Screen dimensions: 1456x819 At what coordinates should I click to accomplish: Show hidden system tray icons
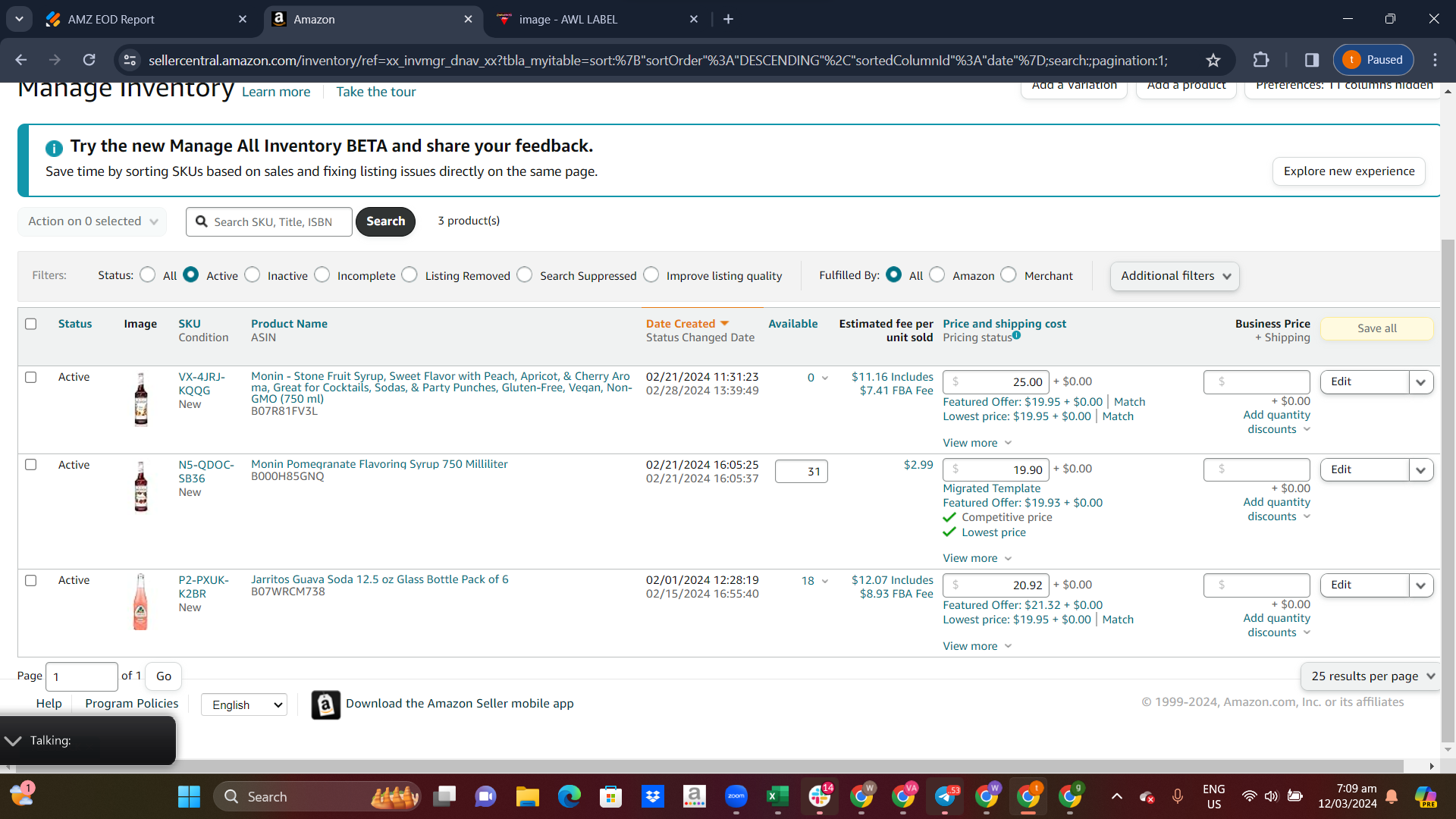(x=1116, y=796)
